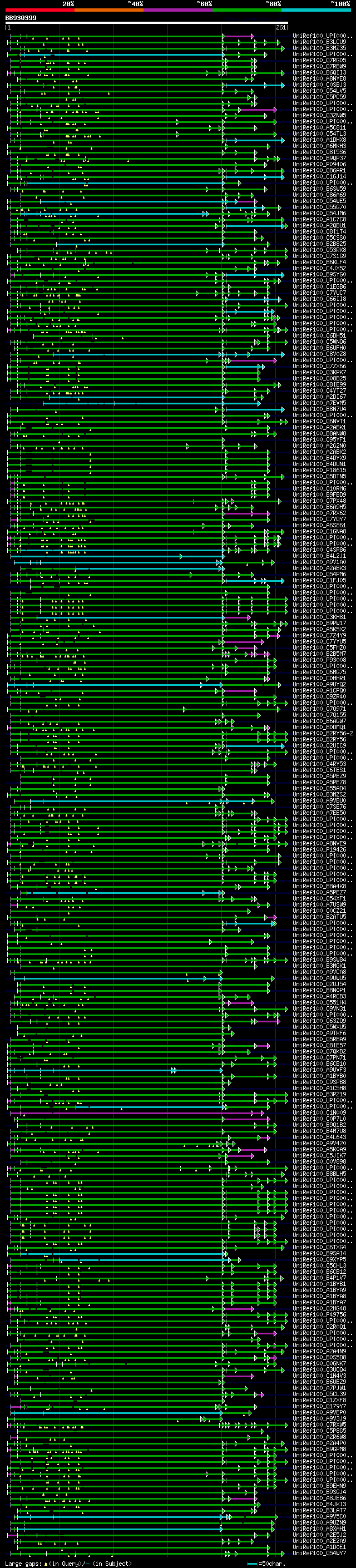Viewport: 356px width, 1568px height.
Task: Open the UniRef100_A9UWU5 entry
Action: pos(319,977)
